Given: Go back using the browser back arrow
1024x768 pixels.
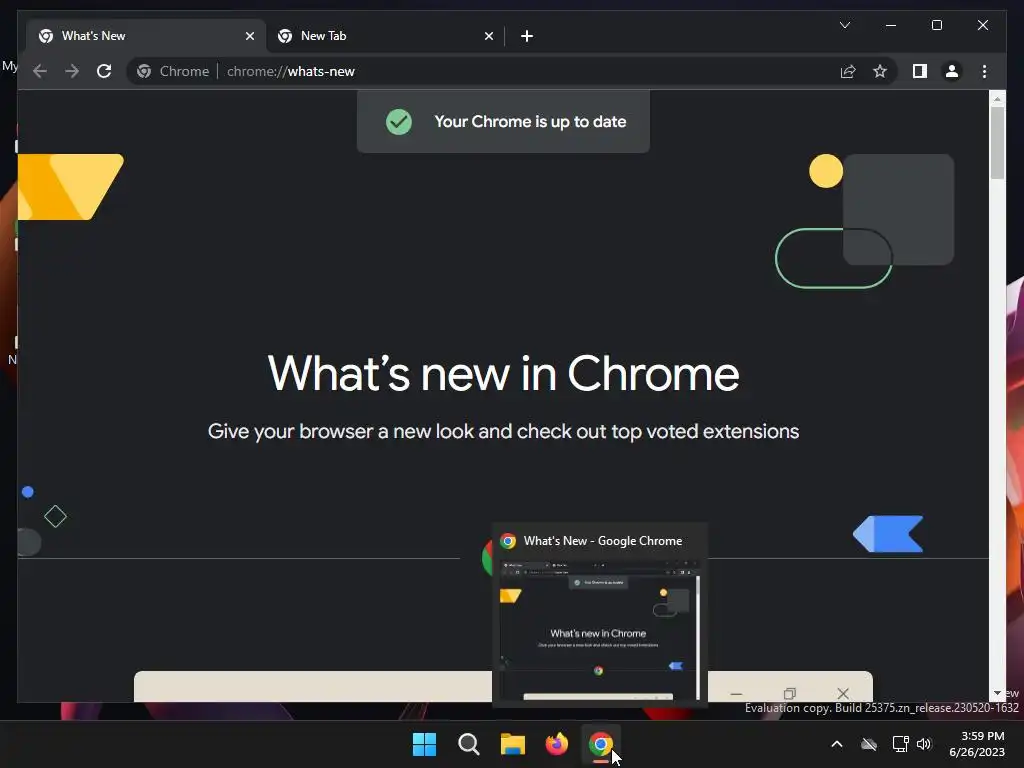Looking at the screenshot, I should (40, 71).
